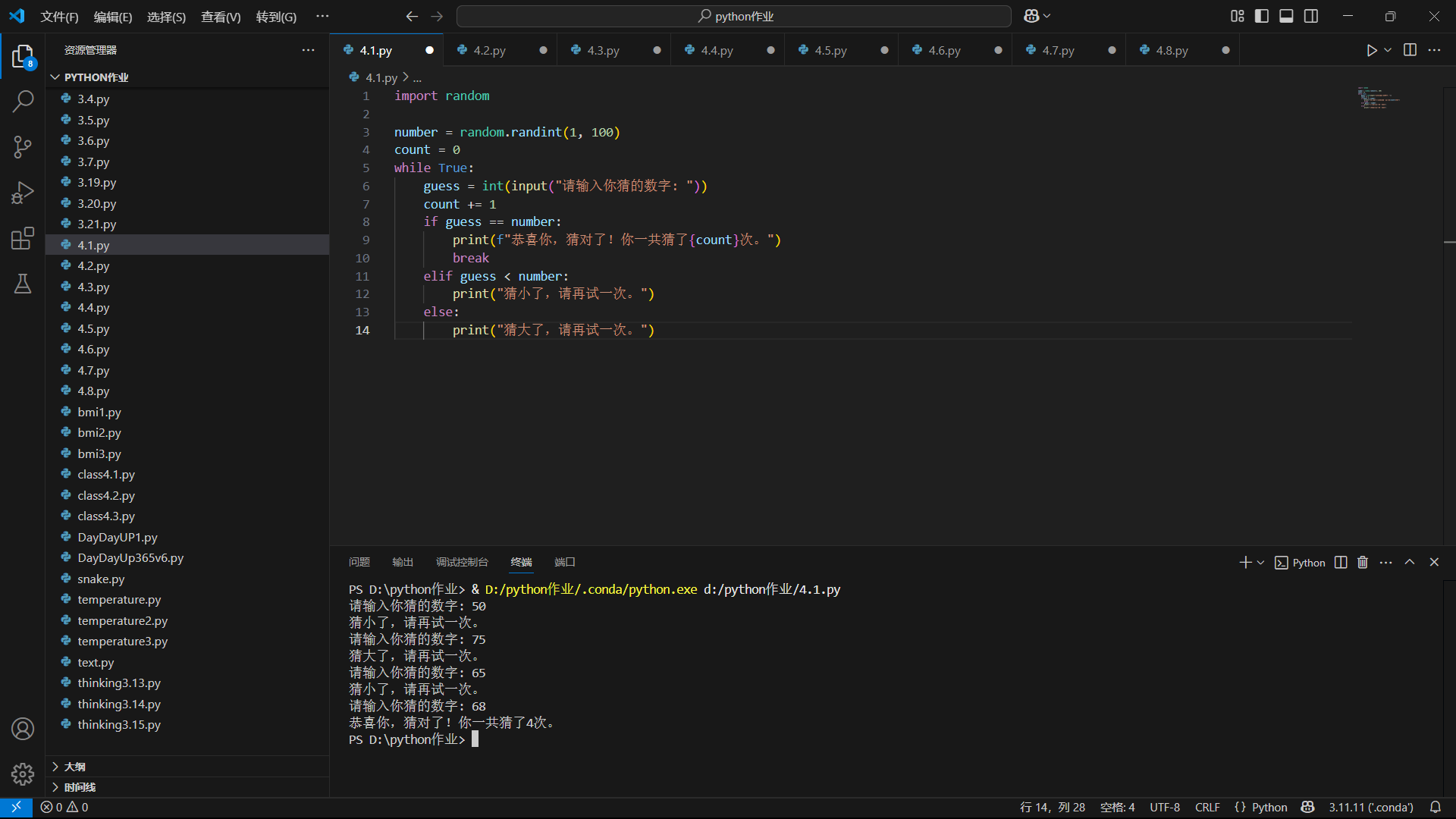Open Run and Debug view
The width and height of the screenshot is (1456, 819).
click(x=23, y=193)
